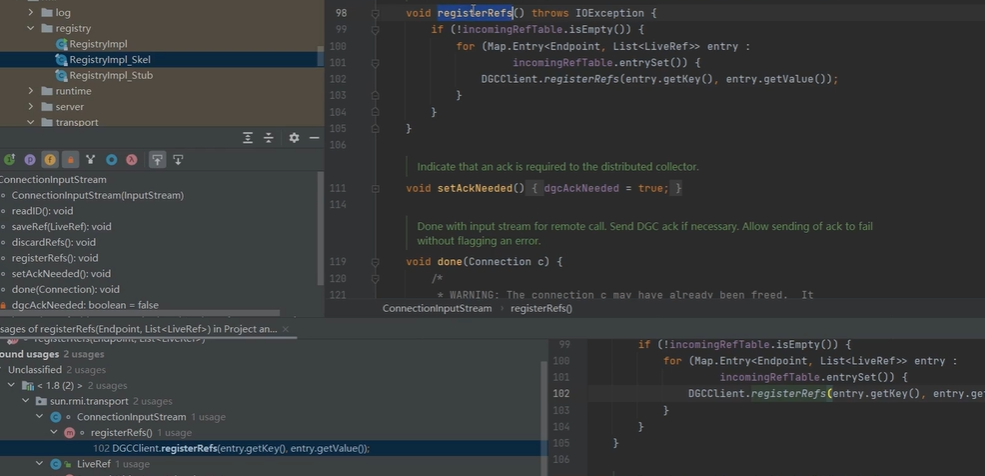Toggle Show non-public members lock icon

[x=70, y=160]
